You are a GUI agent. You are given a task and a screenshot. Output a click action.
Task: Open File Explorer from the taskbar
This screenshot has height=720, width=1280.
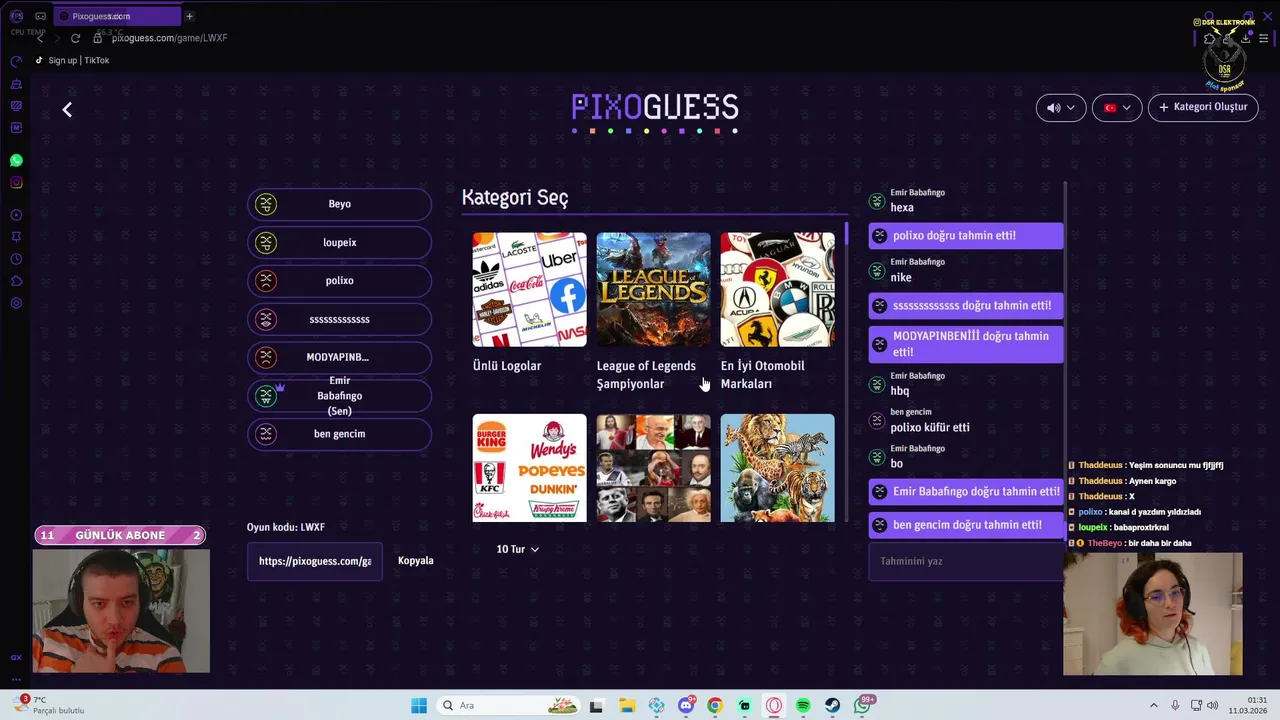[x=627, y=706]
